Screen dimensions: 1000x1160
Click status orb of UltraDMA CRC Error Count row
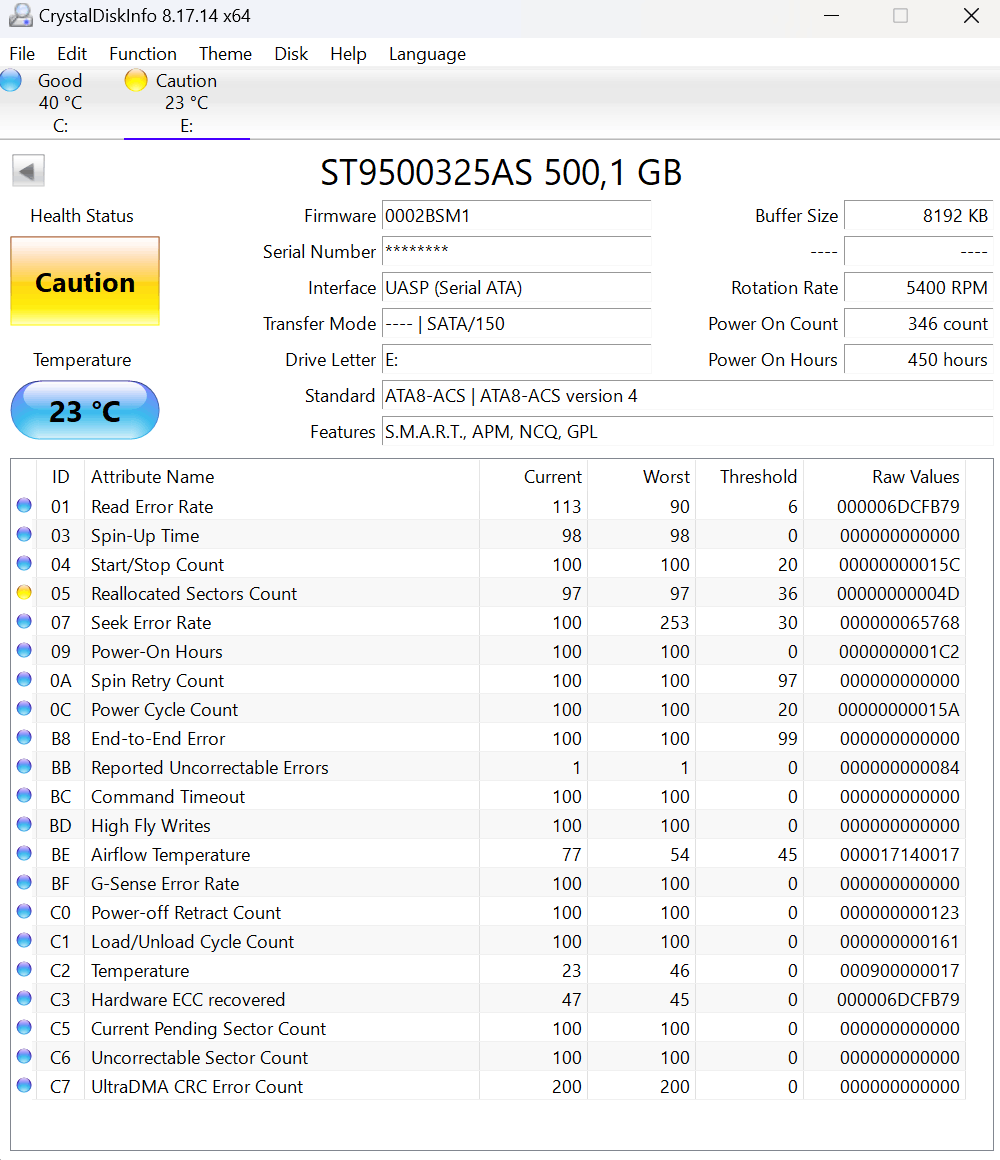tap(24, 1085)
